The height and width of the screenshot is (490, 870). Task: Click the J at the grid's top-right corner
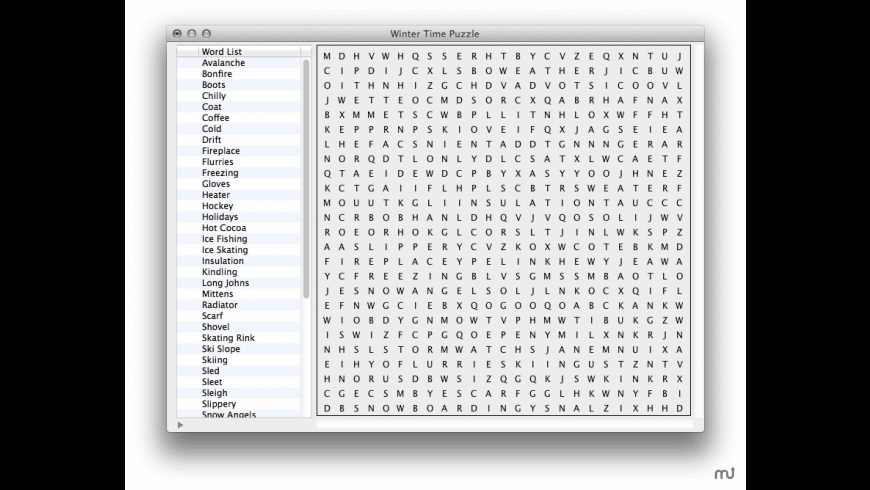coord(680,56)
